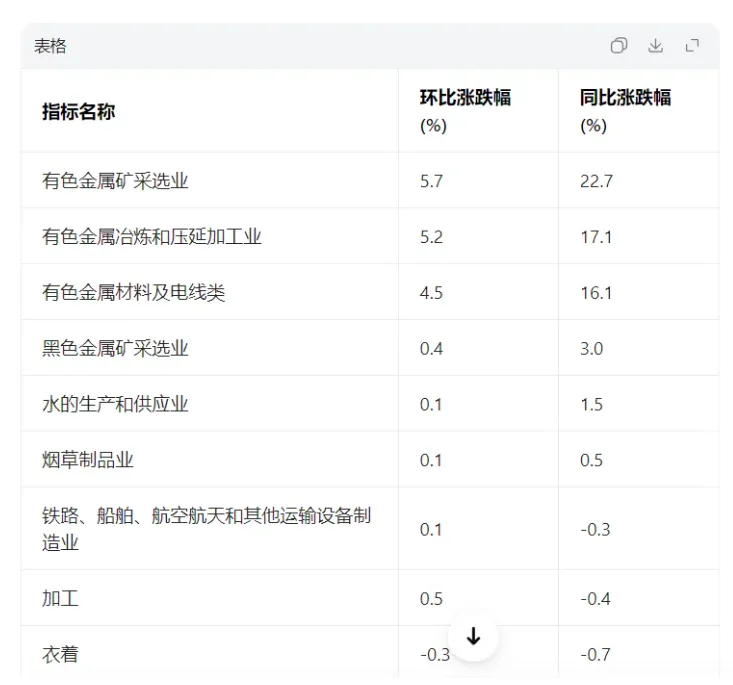Screen dimensions: 733x685
Task: Click the 5.7 value in 有色金属矿采选业 row
Action: (x=431, y=181)
